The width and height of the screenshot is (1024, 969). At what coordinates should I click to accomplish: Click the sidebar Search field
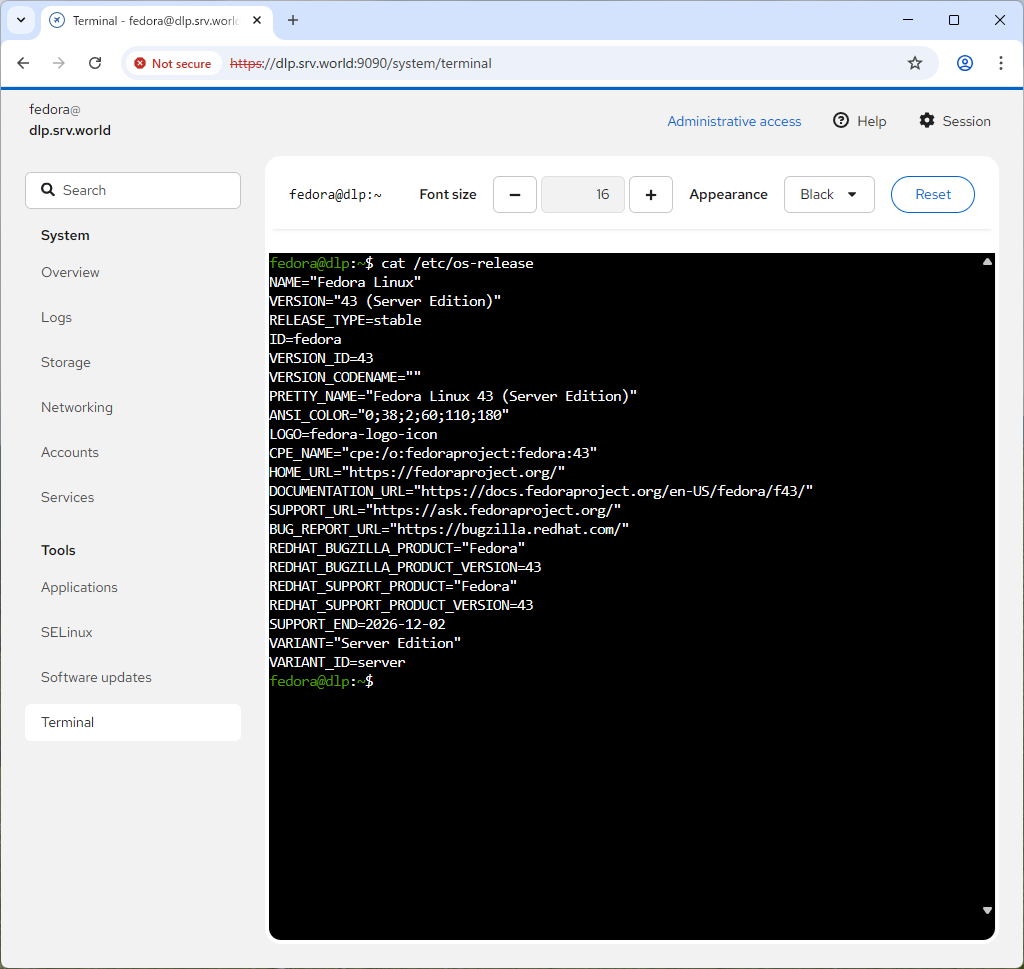[x=133, y=190]
